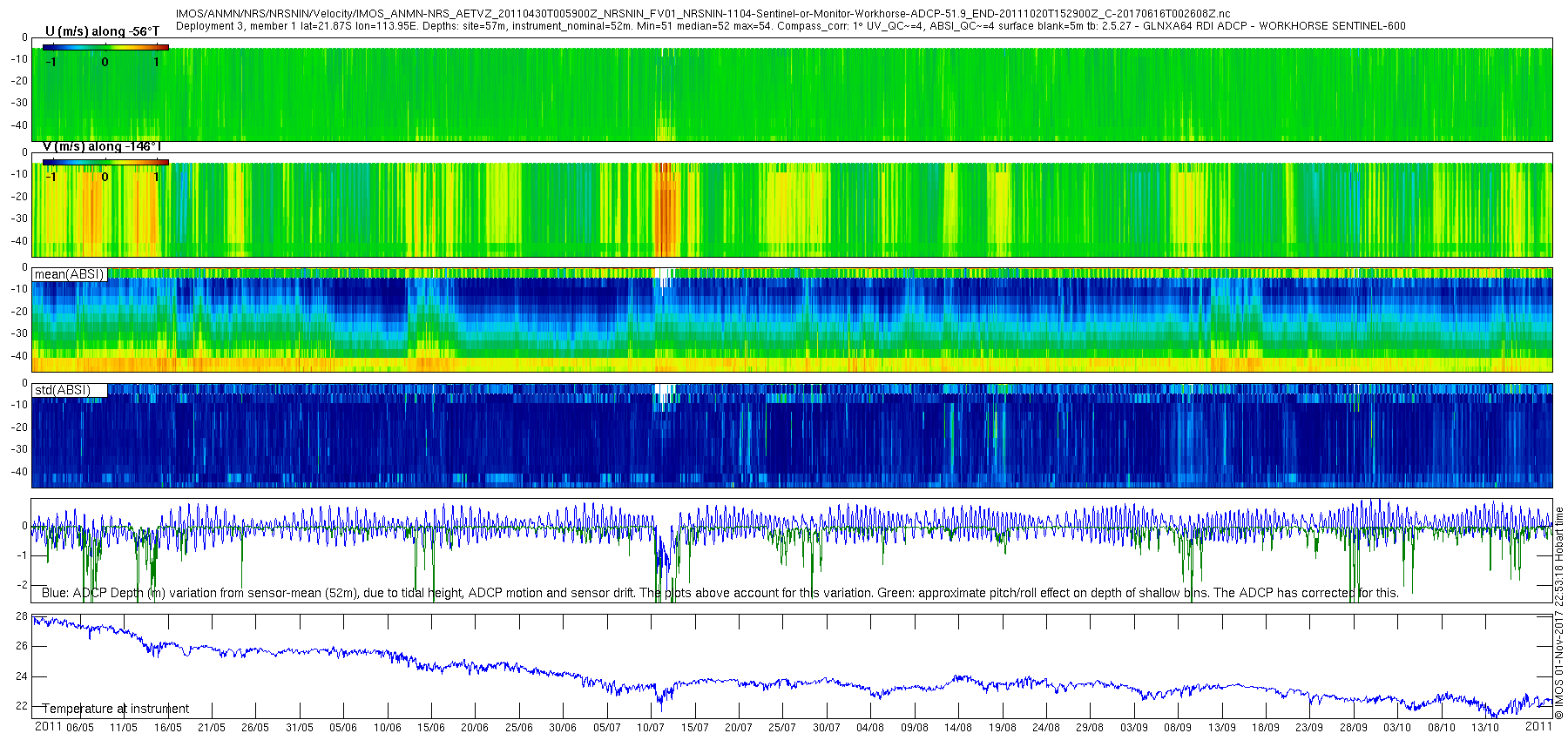Click the '31/05' date tick label
This screenshot has height=740, width=1568.
coord(300,728)
